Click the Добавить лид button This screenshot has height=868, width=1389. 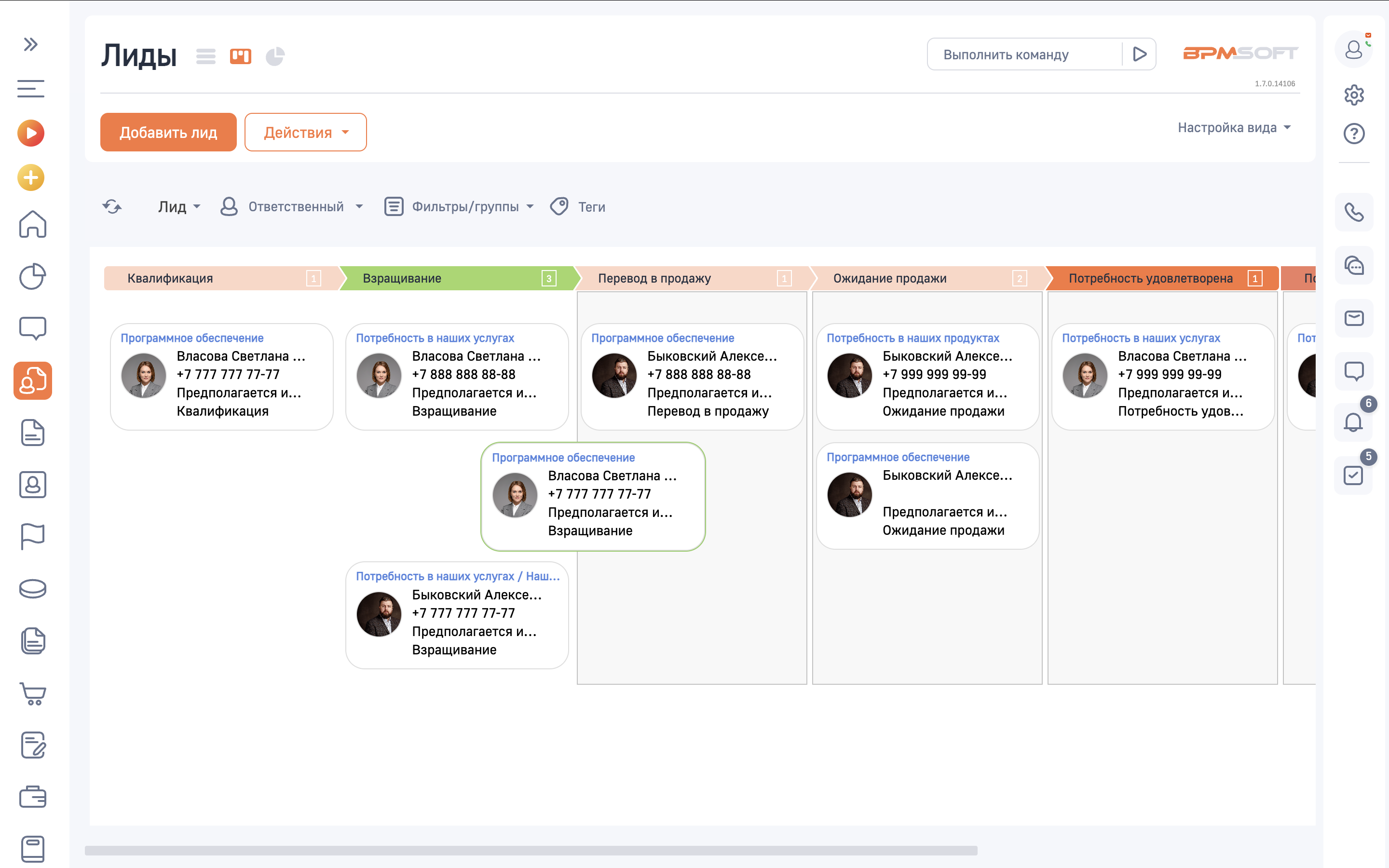point(168,132)
